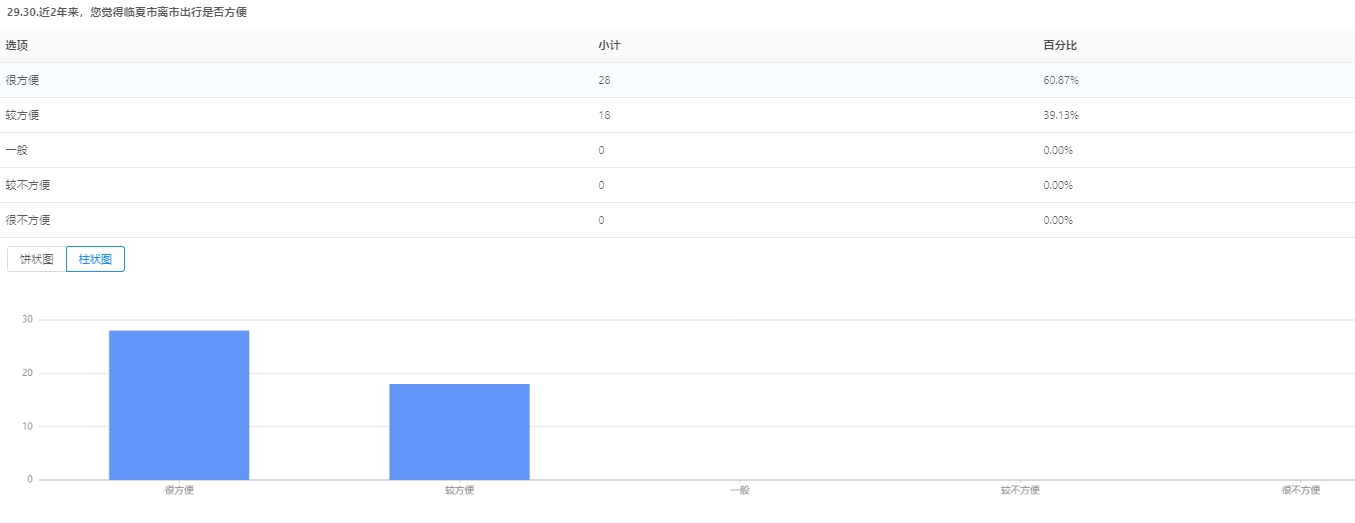
Task: Click the 很不方便 option cell in the table
Action: point(27,220)
